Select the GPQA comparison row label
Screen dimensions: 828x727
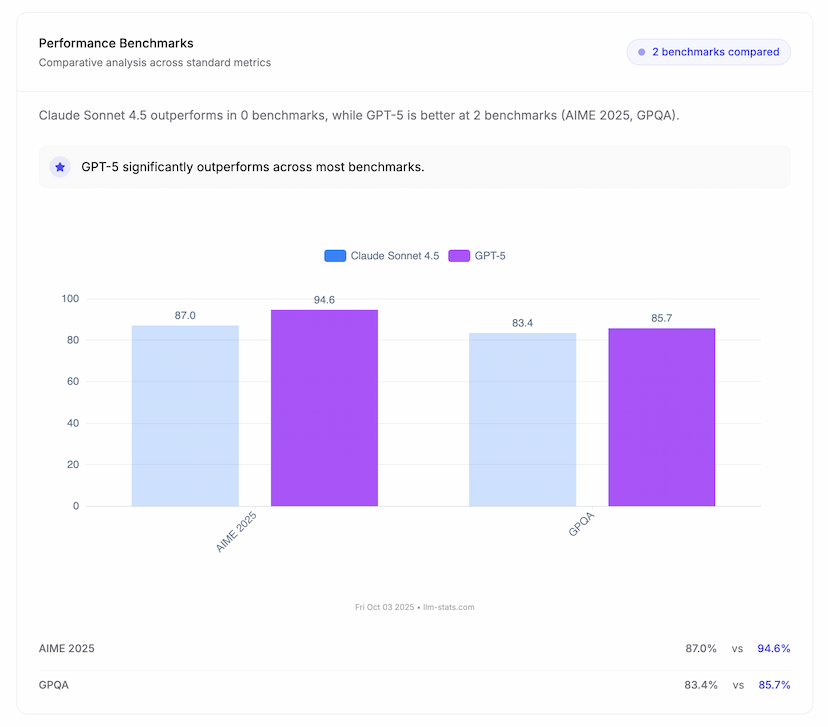pyautogui.click(x=54, y=685)
